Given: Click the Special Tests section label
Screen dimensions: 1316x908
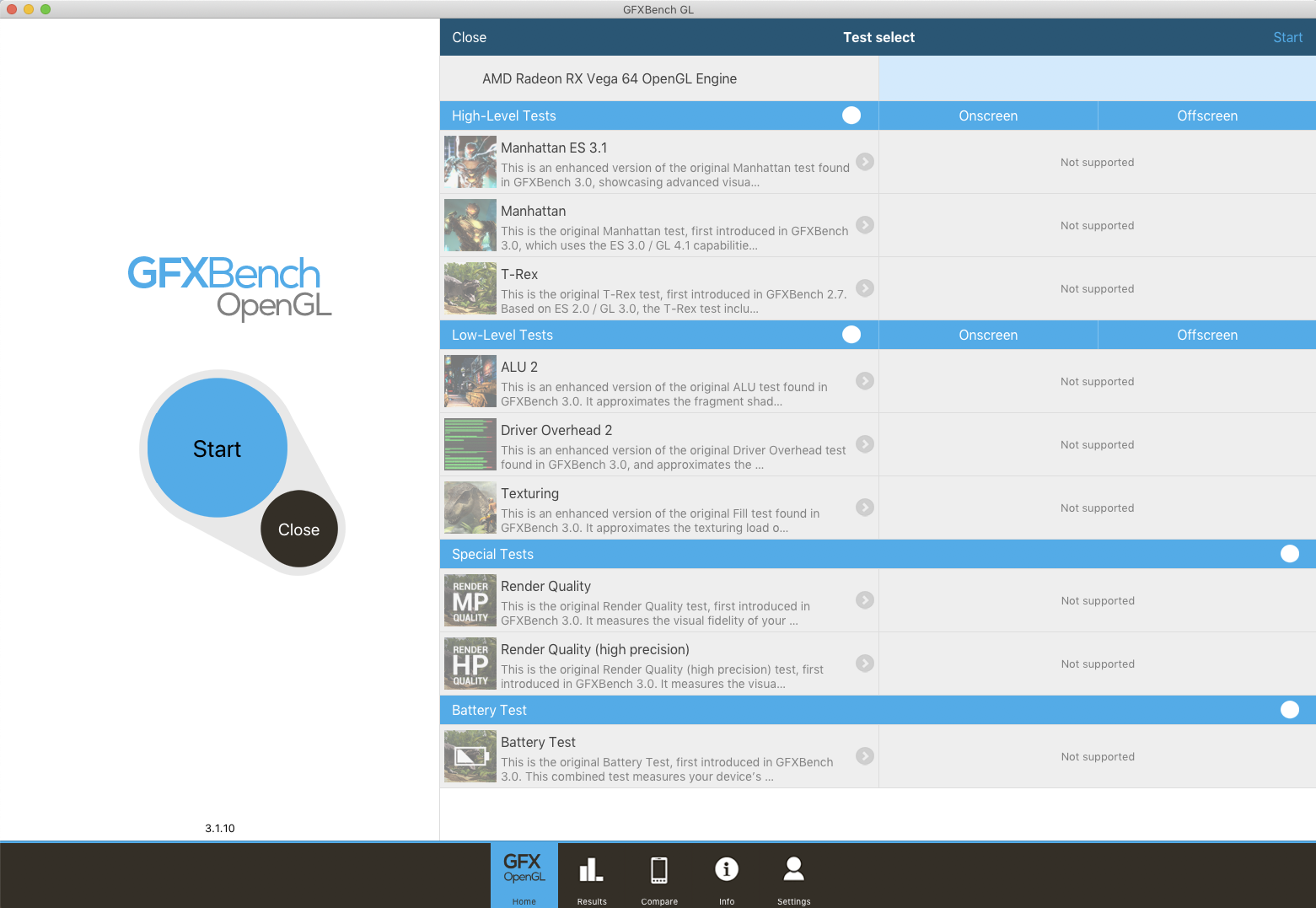Looking at the screenshot, I should (x=492, y=554).
